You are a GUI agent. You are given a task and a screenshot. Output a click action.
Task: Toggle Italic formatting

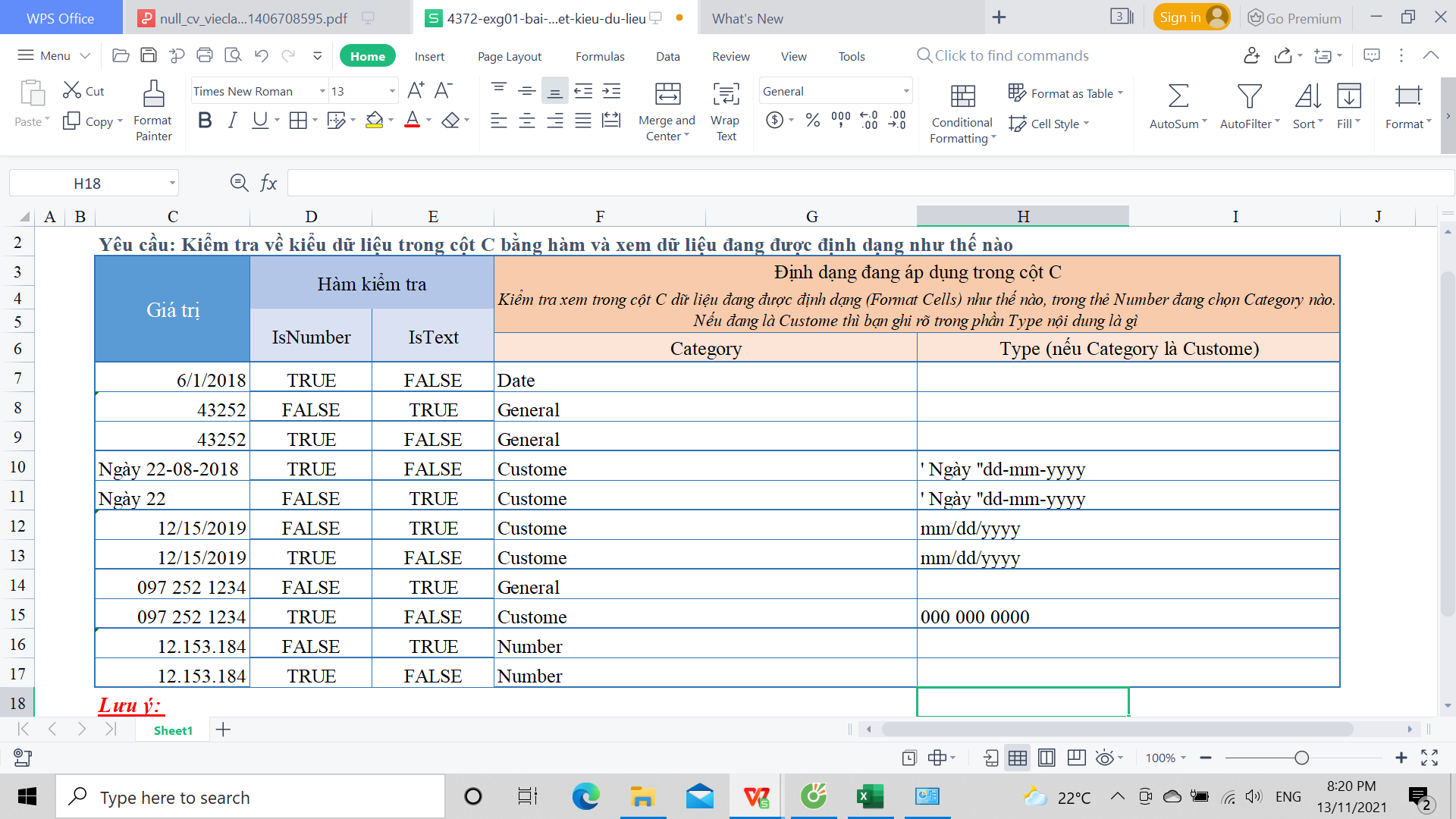(232, 121)
